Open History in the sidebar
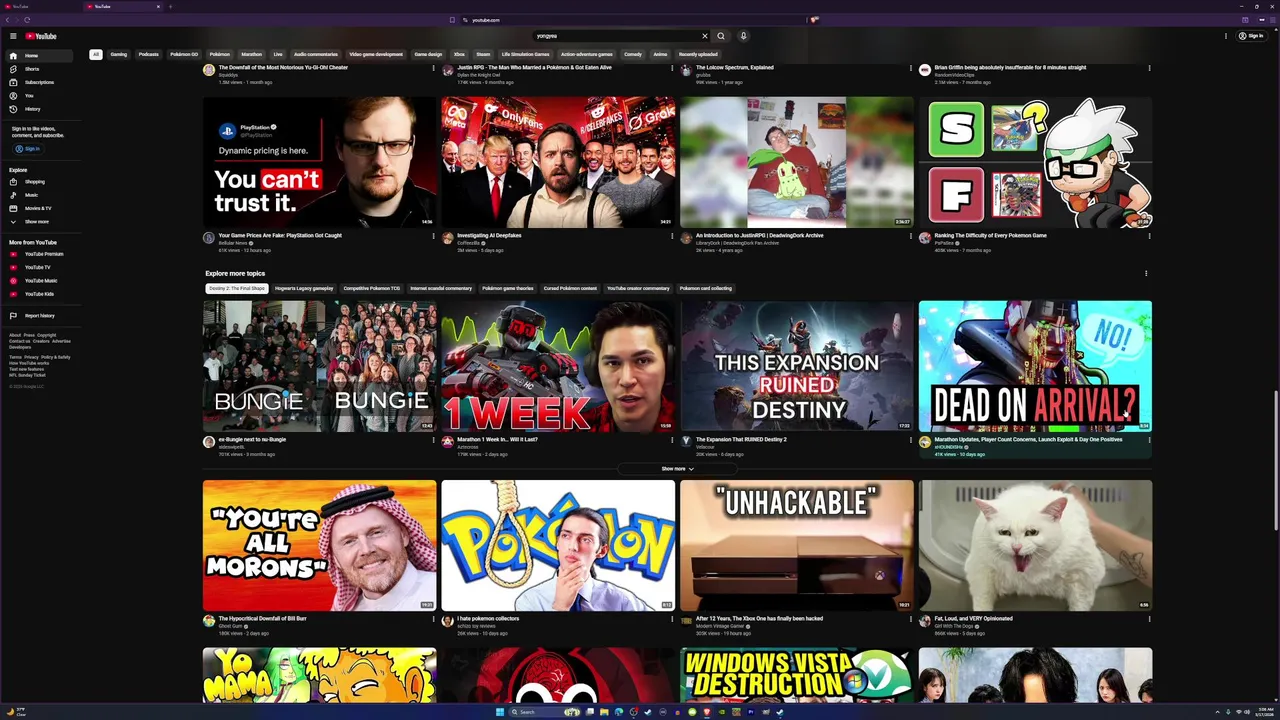1280x720 pixels. tap(38, 109)
